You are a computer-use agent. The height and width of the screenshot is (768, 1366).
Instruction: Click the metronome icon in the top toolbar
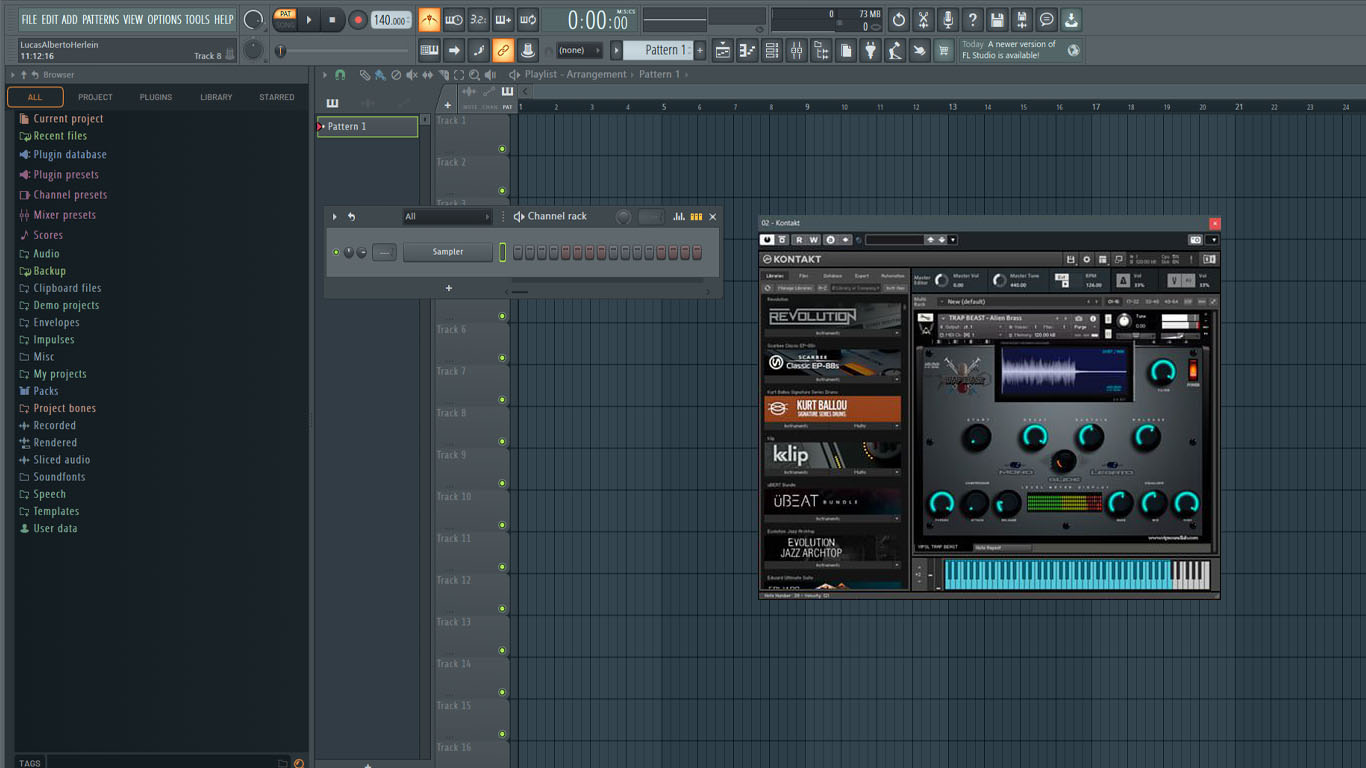coord(429,19)
